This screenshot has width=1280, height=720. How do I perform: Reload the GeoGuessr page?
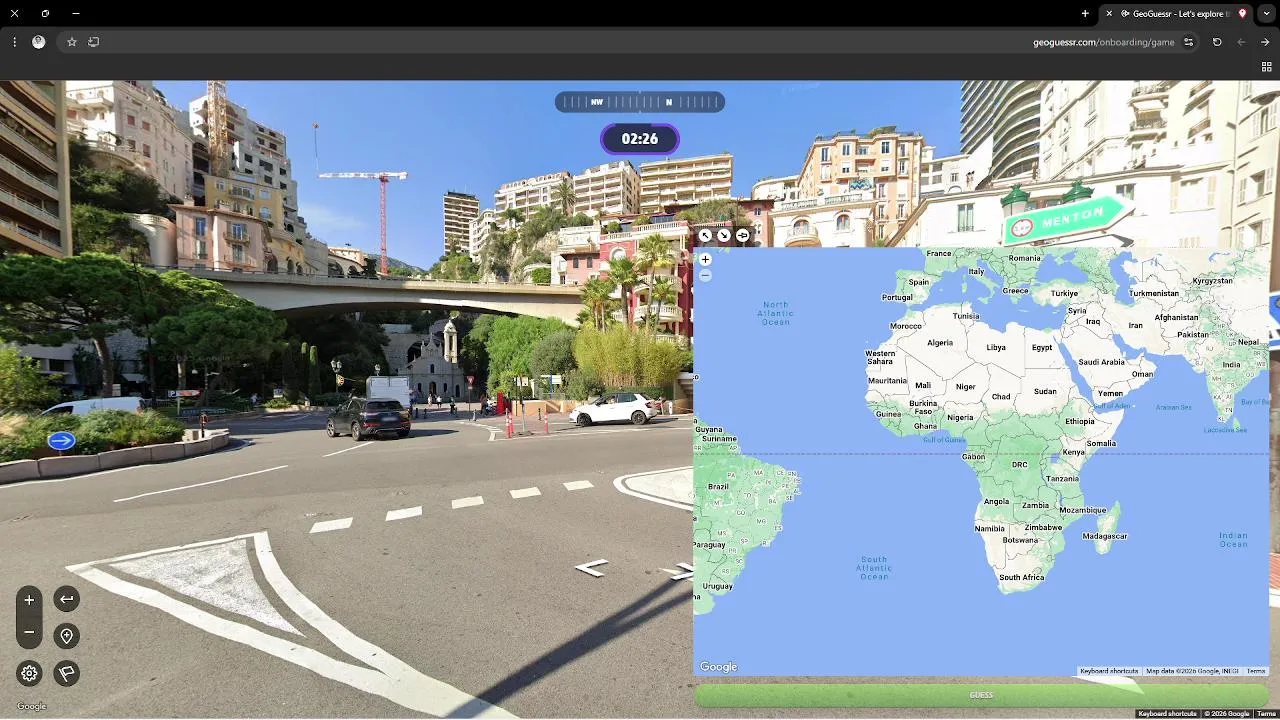(1217, 42)
